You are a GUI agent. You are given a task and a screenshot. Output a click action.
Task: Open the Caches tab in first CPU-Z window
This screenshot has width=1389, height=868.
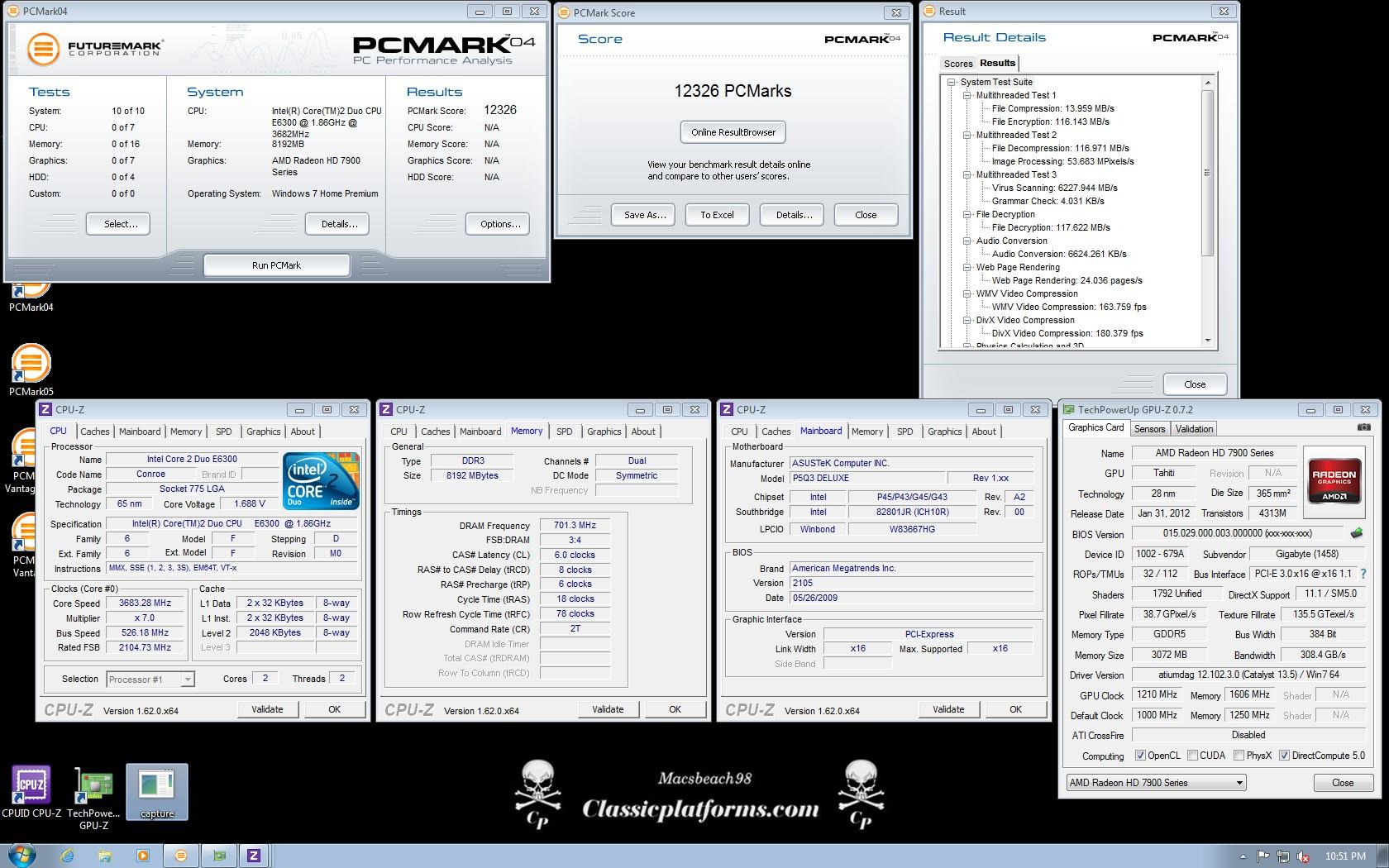coord(95,432)
